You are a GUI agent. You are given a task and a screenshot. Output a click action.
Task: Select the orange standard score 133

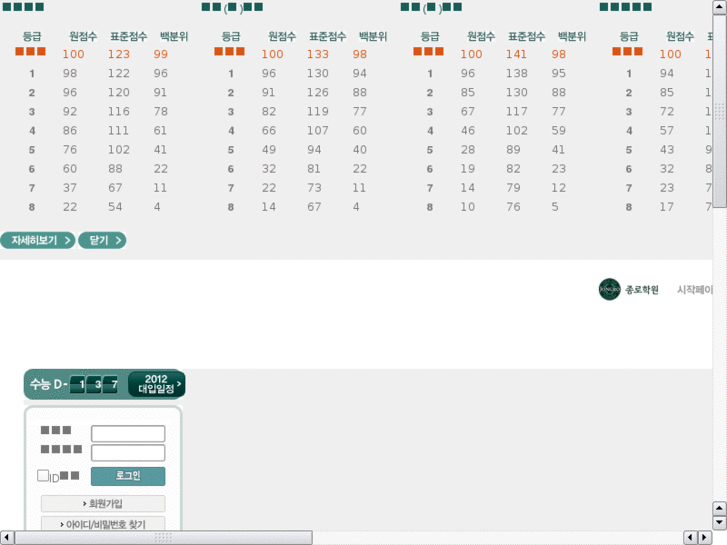pyautogui.click(x=318, y=54)
